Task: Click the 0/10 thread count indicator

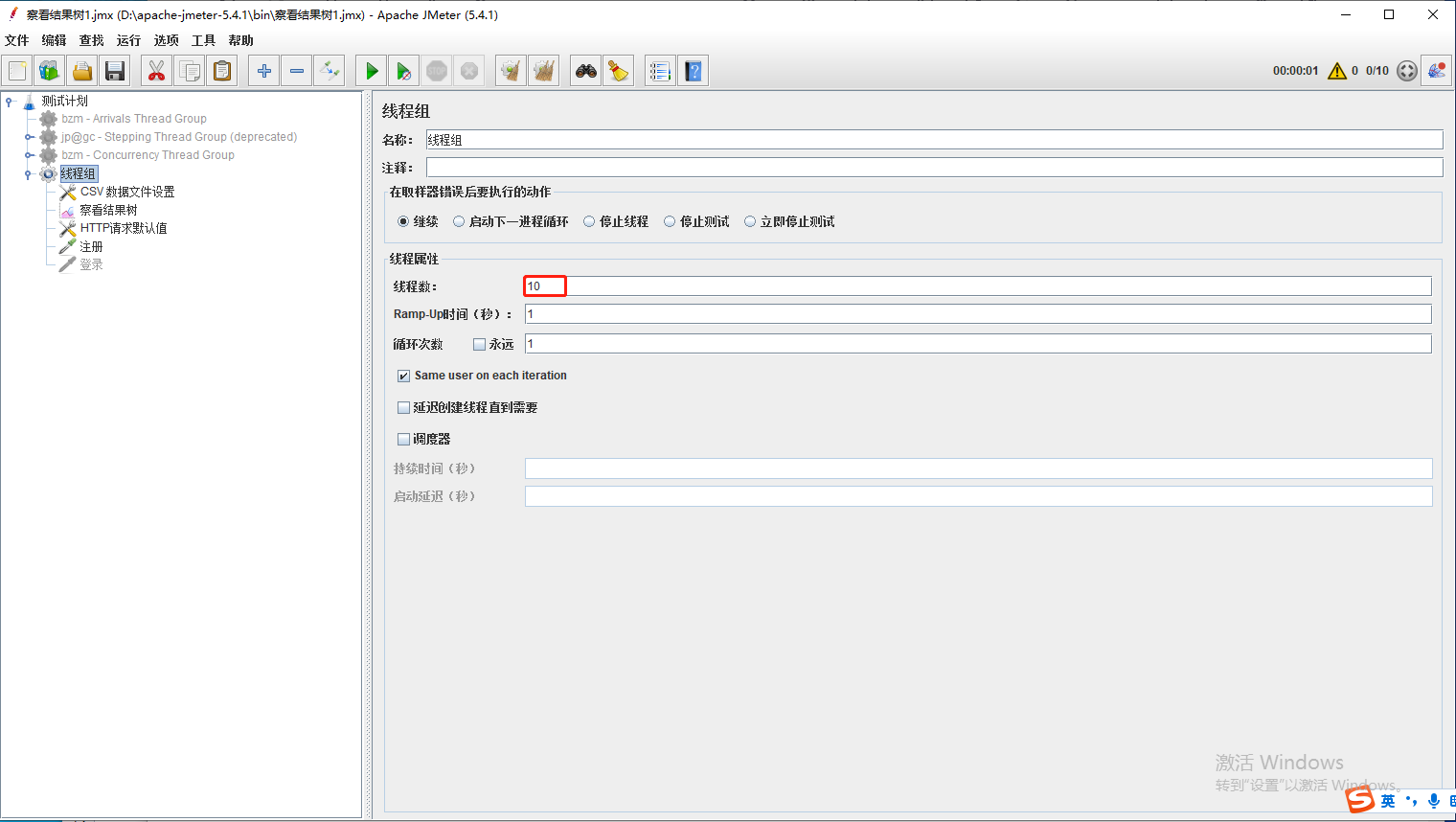Action: (1377, 71)
